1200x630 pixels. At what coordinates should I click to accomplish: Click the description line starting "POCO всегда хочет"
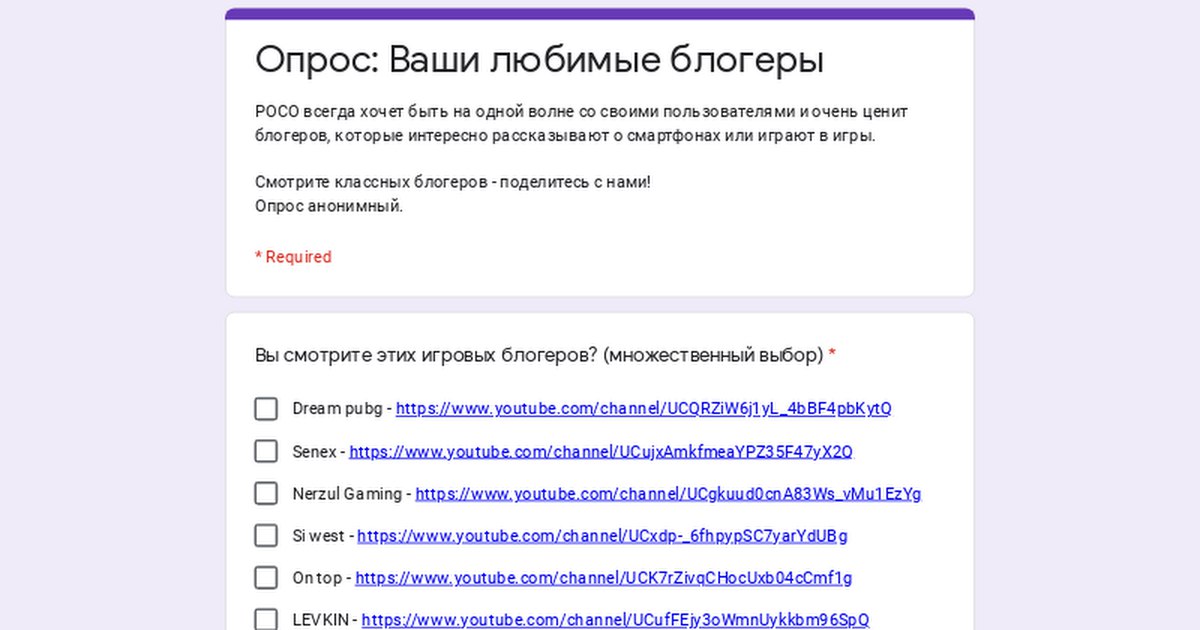click(582, 112)
